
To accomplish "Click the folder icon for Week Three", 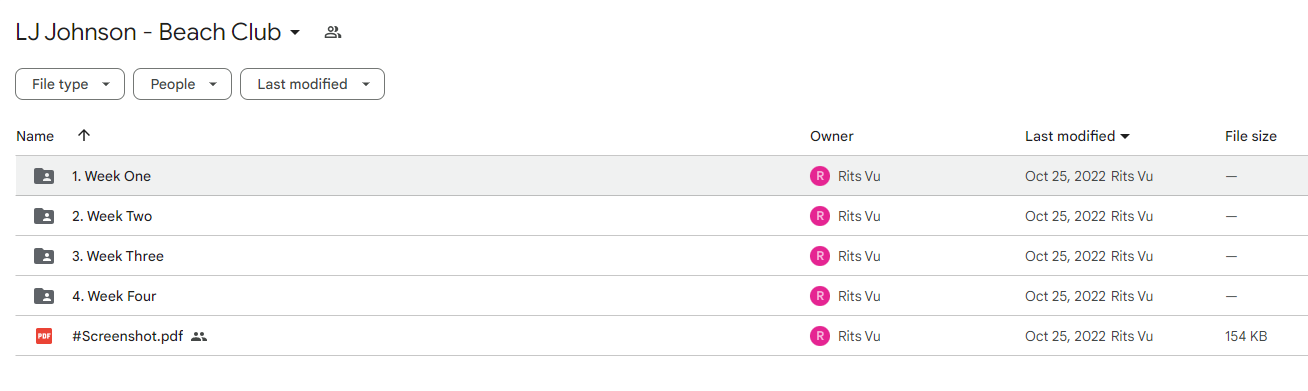I will click(x=44, y=256).
